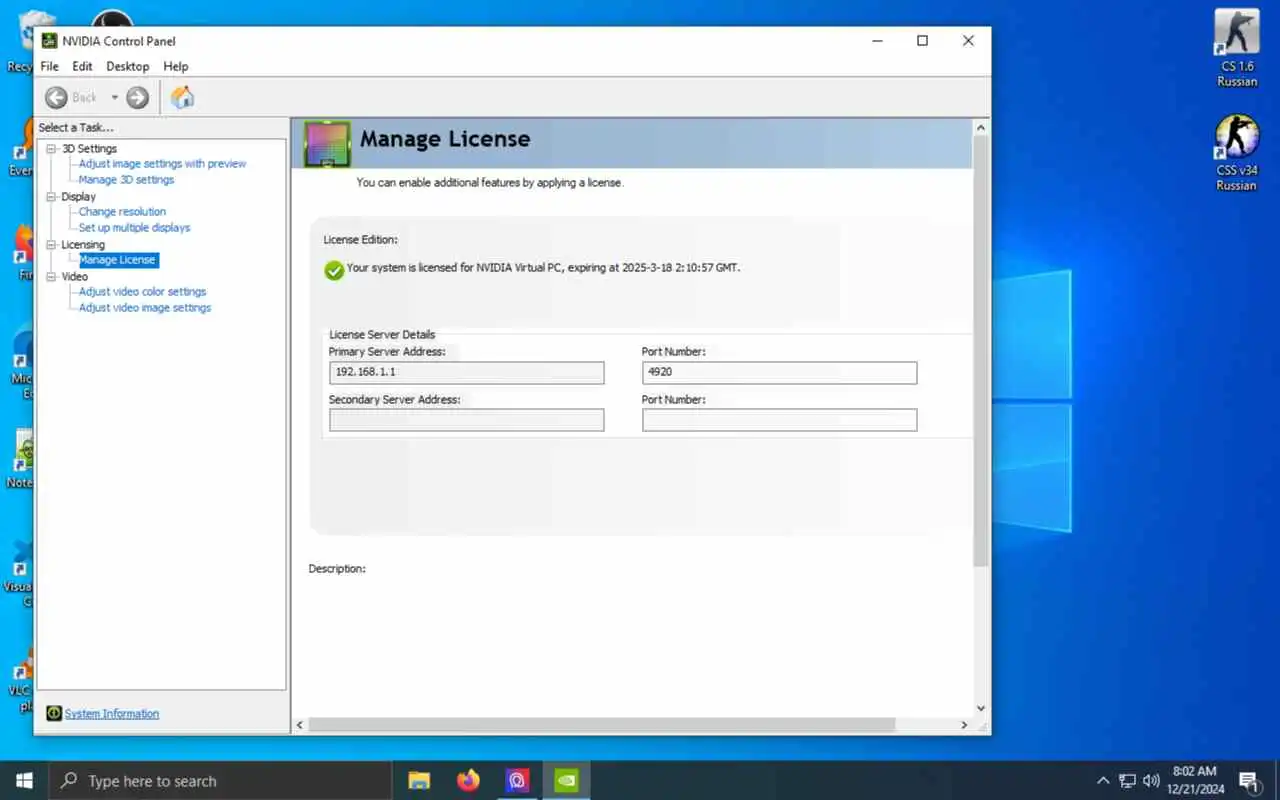Open the Back history dropdown arrow
Image resolution: width=1280 pixels, height=800 pixels.
point(114,98)
